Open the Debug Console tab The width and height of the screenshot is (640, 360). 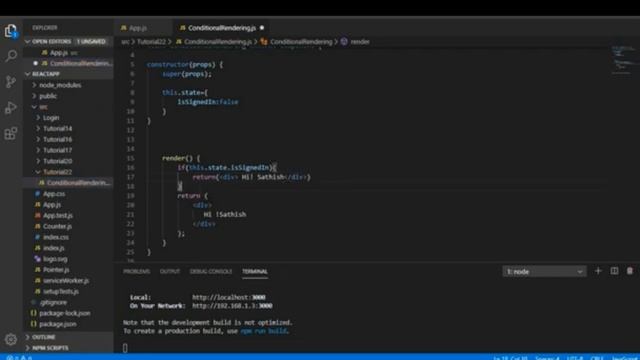click(x=211, y=271)
